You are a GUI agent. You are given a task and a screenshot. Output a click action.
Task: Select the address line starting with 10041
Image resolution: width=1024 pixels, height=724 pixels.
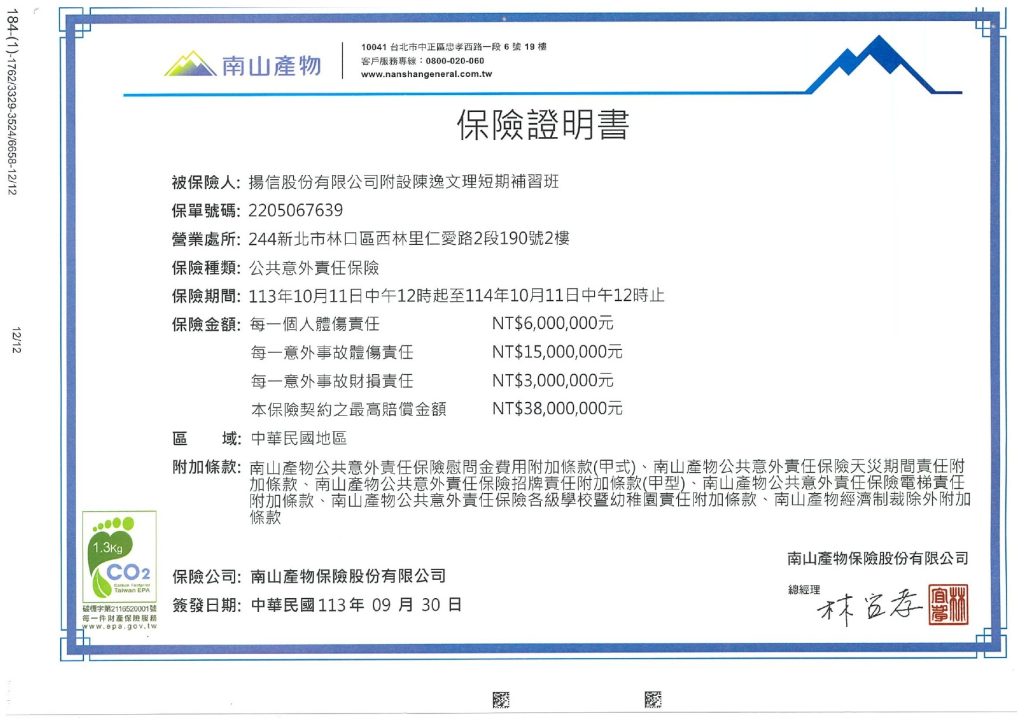(x=454, y=47)
